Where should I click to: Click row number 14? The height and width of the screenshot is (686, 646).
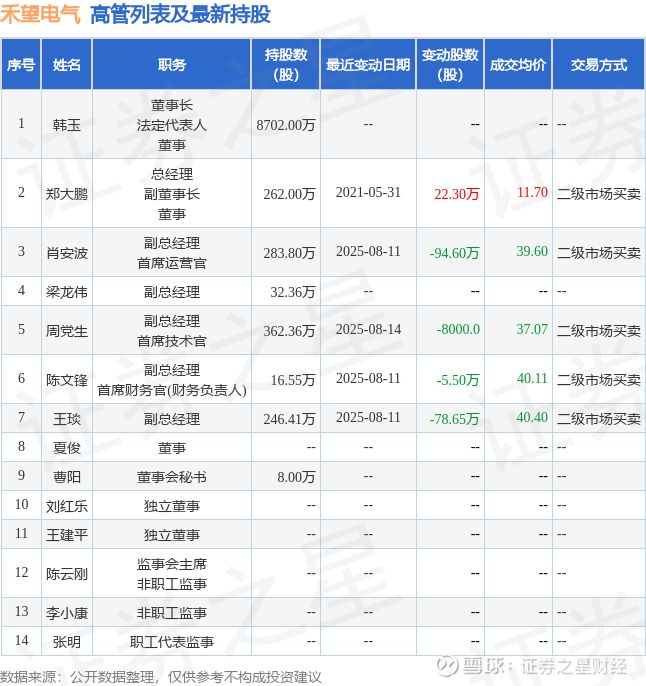(21, 640)
